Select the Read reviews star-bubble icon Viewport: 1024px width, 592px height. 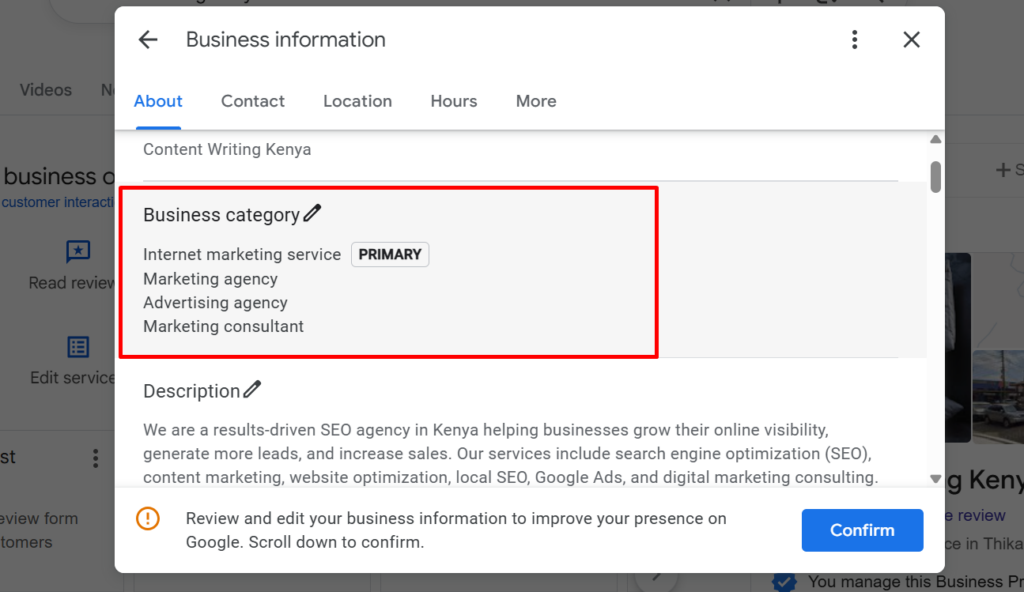78,252
